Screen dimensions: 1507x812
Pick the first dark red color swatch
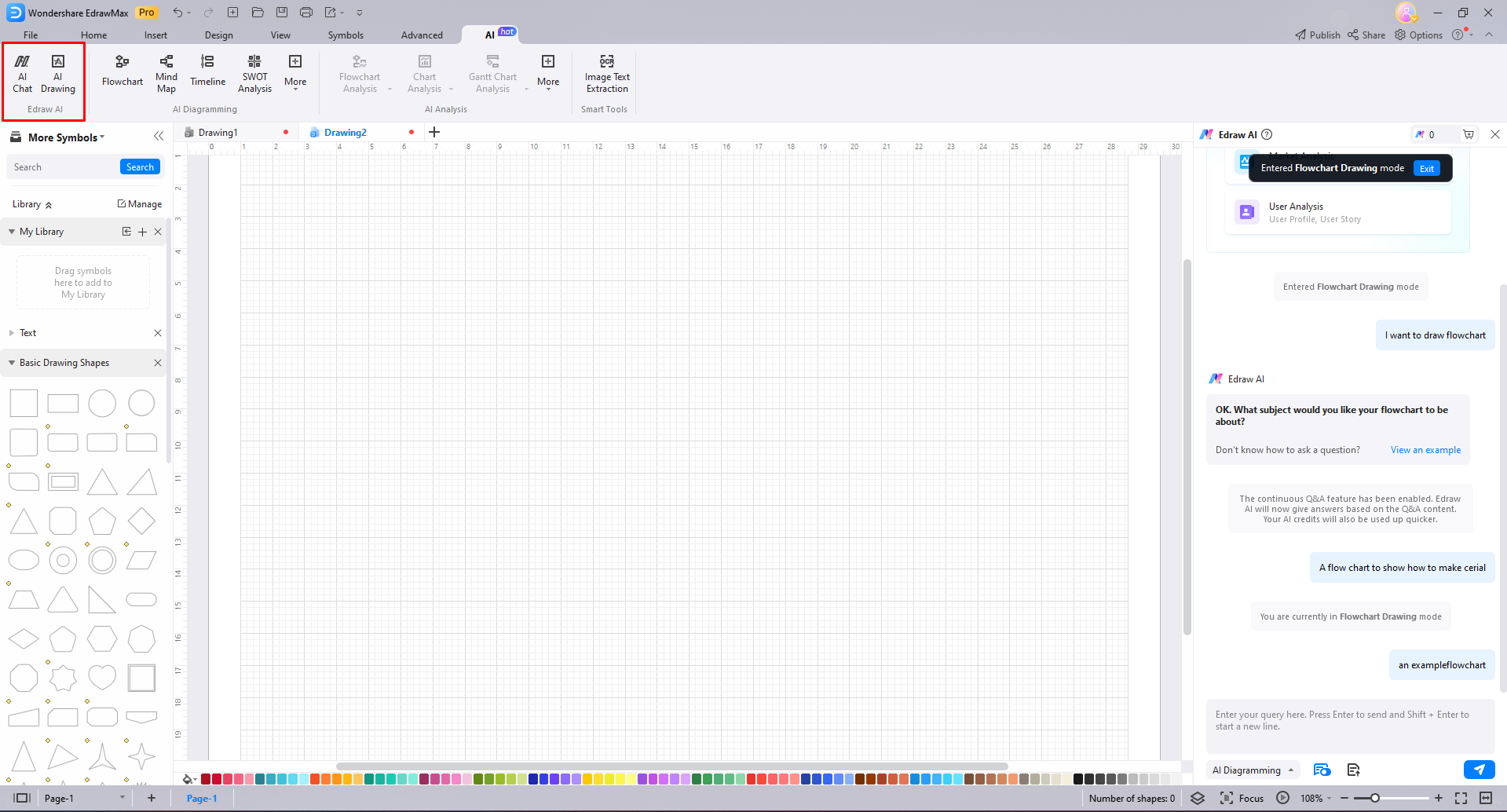coord(206,779)
